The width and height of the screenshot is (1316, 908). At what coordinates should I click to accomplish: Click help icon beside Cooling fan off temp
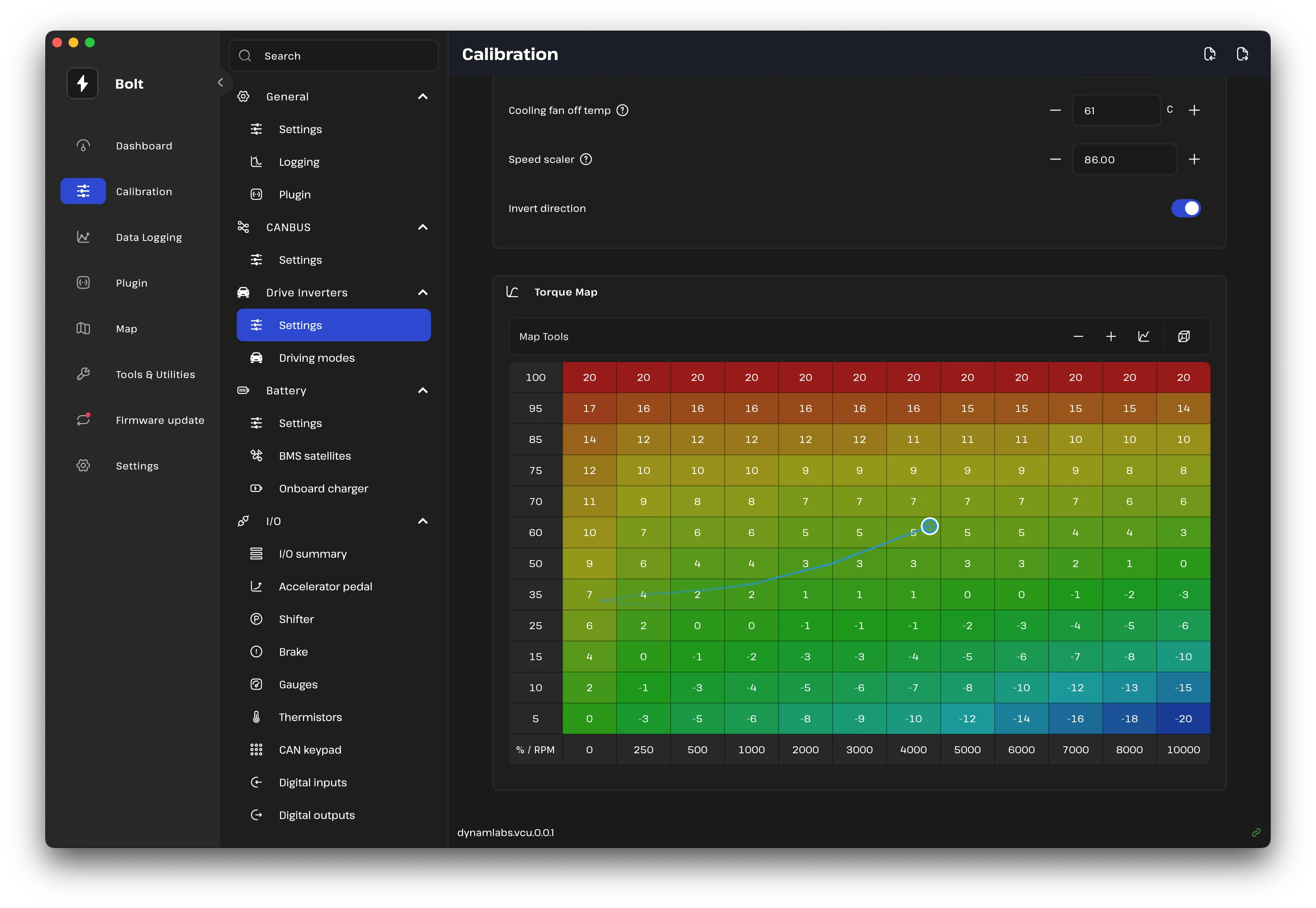click(x=622, y=110)
